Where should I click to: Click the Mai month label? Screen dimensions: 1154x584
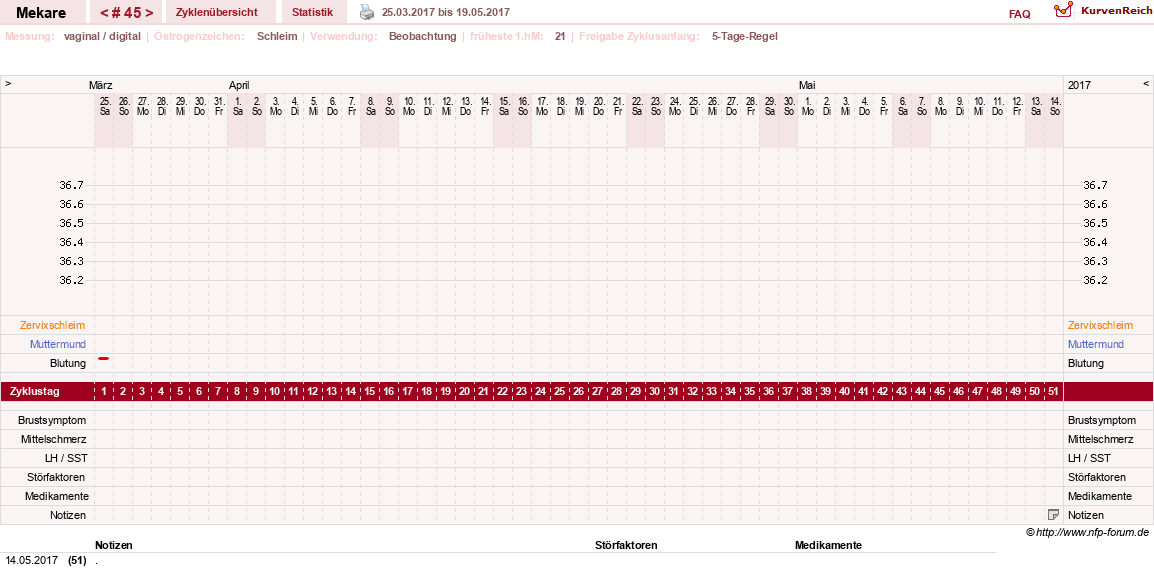(807, 85)
